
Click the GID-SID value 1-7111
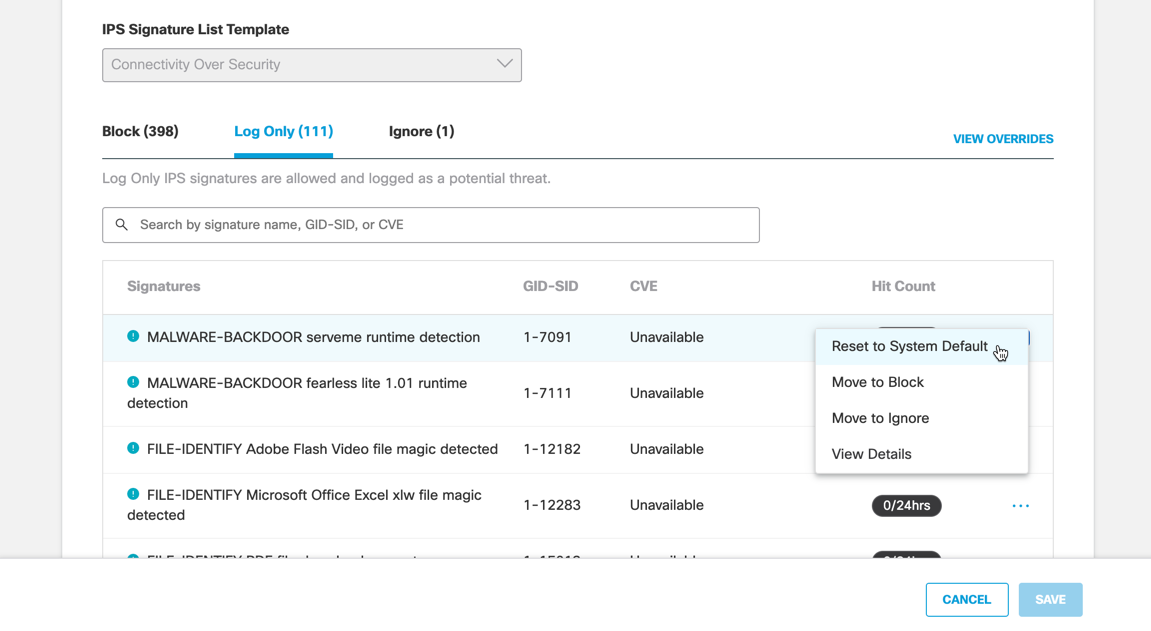[548, 393]
